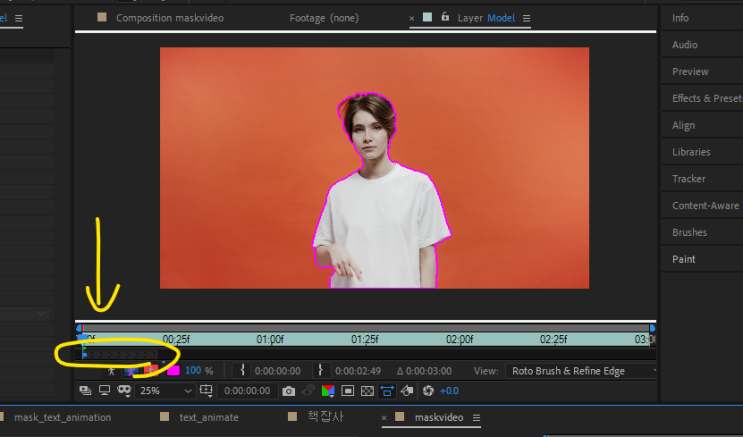Open the 25% magnification dropdown
Screen dimensions: 743x437
pos(164,391)
